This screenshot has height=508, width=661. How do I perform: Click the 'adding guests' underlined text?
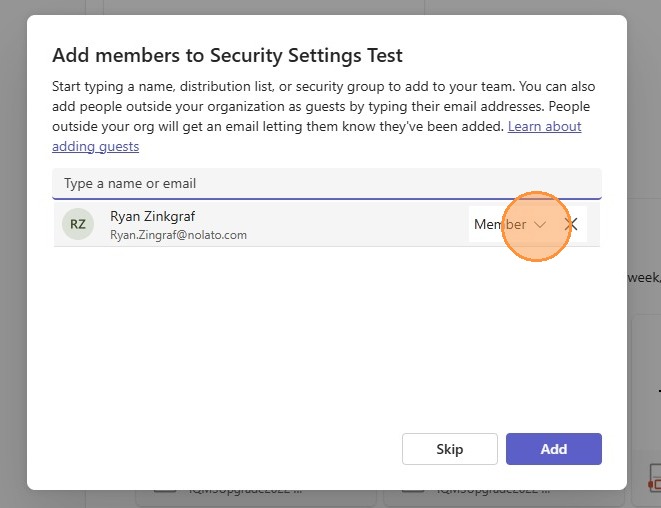95,147
